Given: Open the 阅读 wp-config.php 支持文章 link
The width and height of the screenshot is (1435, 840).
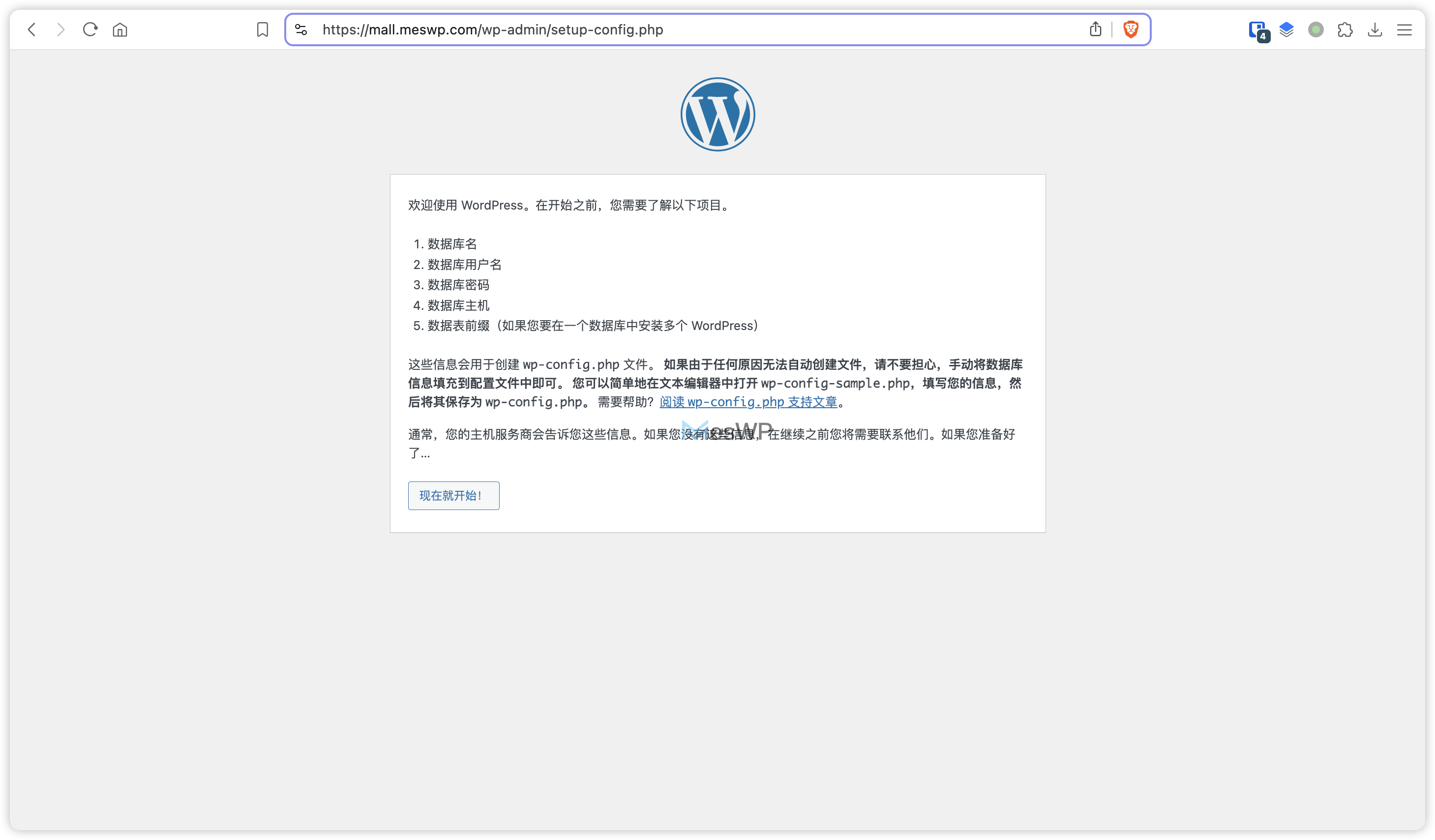Looking at the screenshot, I should coord(748,402).
